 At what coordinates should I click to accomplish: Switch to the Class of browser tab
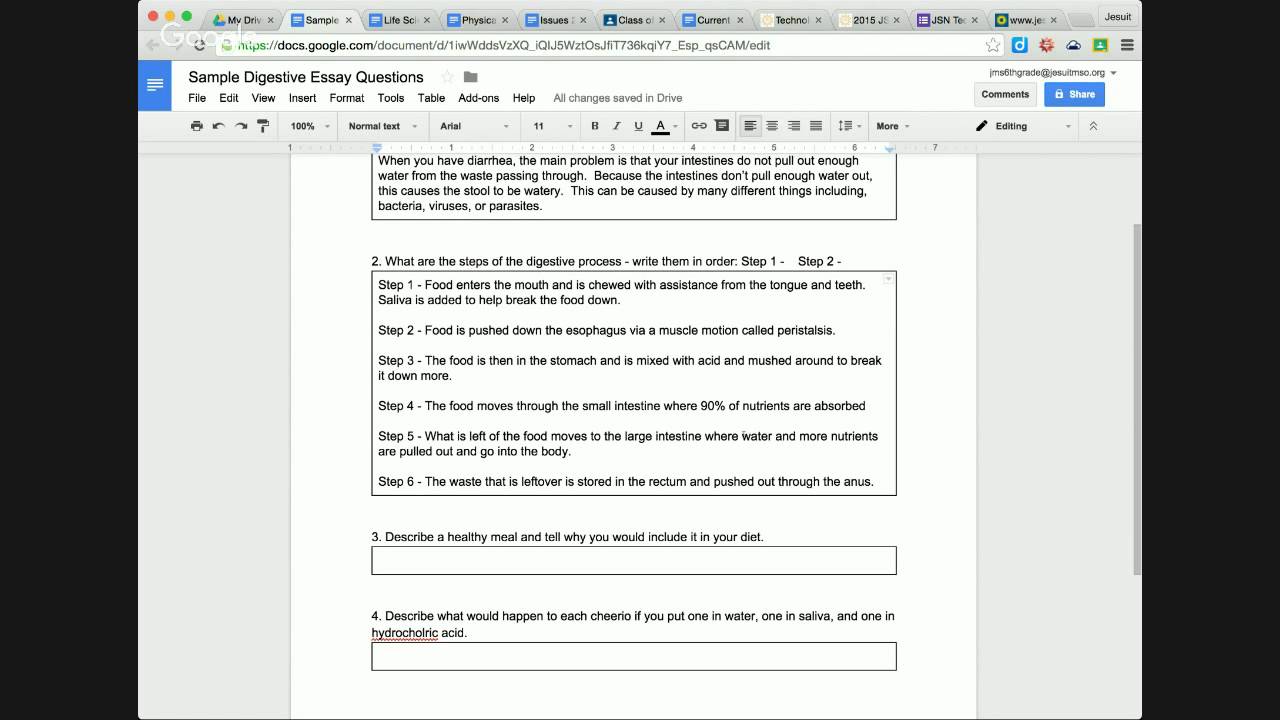coord(635,20)
